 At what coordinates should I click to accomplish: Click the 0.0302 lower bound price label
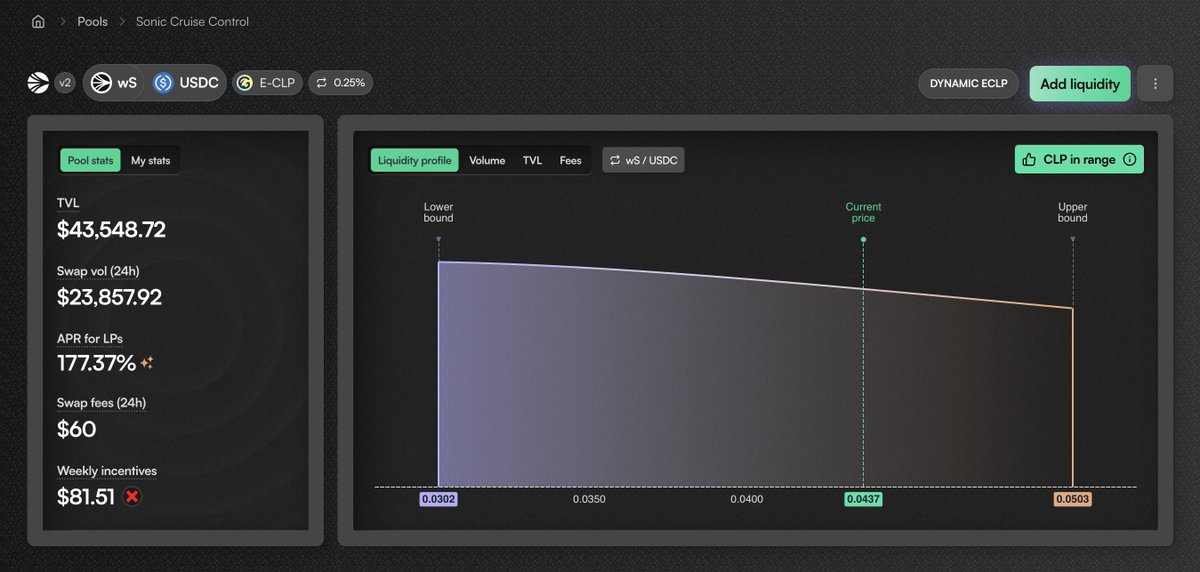coord(438,498)
